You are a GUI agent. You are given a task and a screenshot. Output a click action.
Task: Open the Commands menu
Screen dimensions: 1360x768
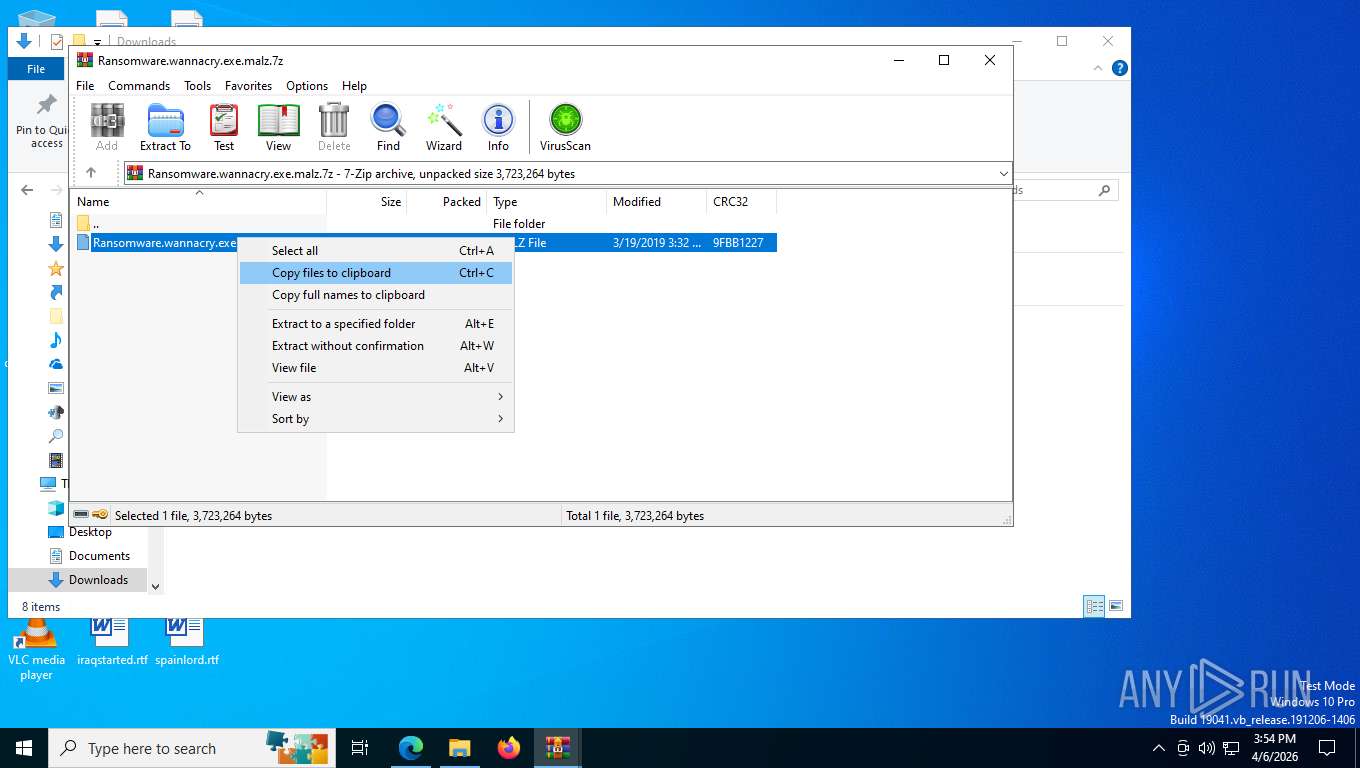pyautogui.click(x=139, y=86)
